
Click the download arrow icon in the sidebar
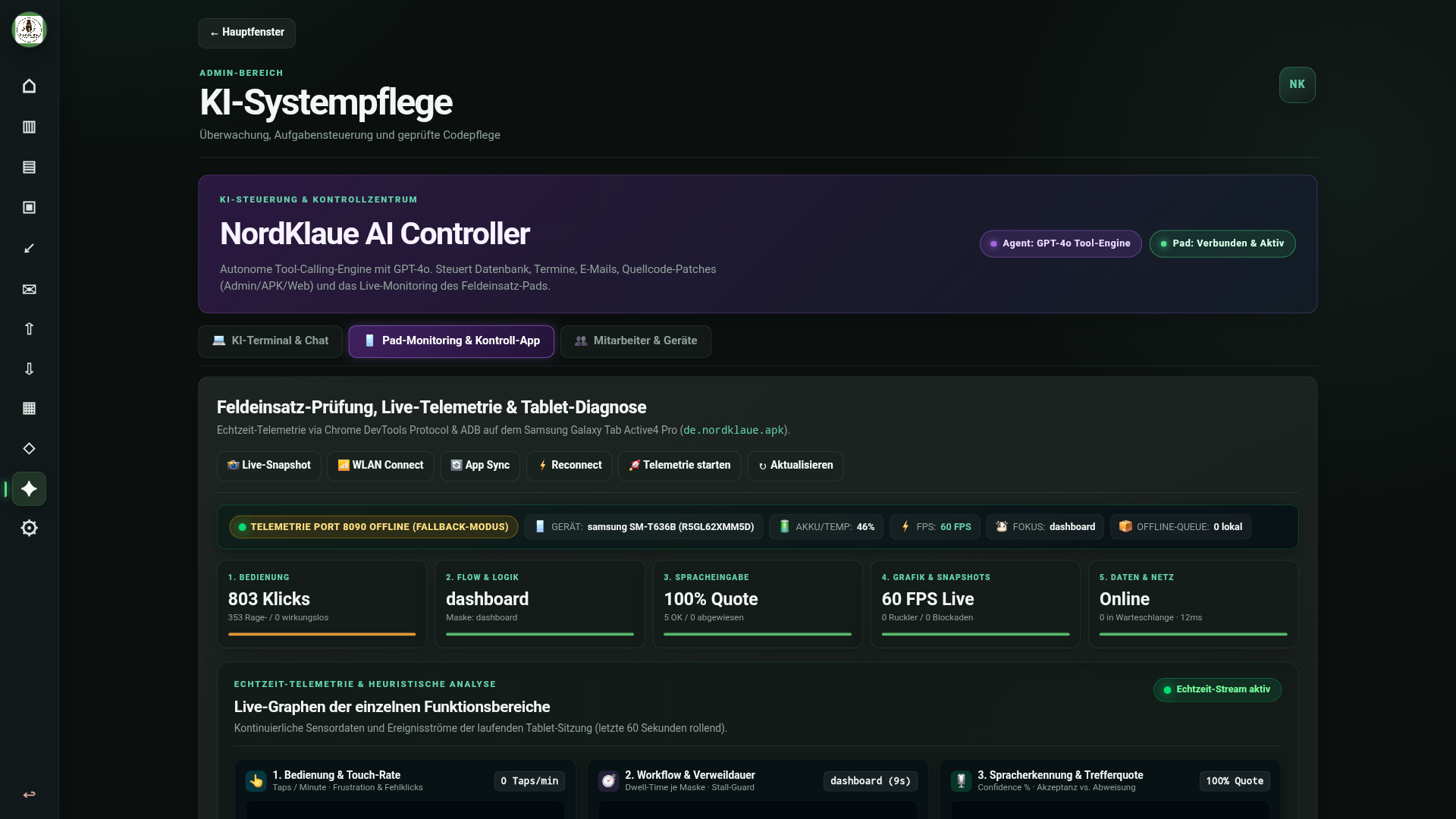point(29,369)
